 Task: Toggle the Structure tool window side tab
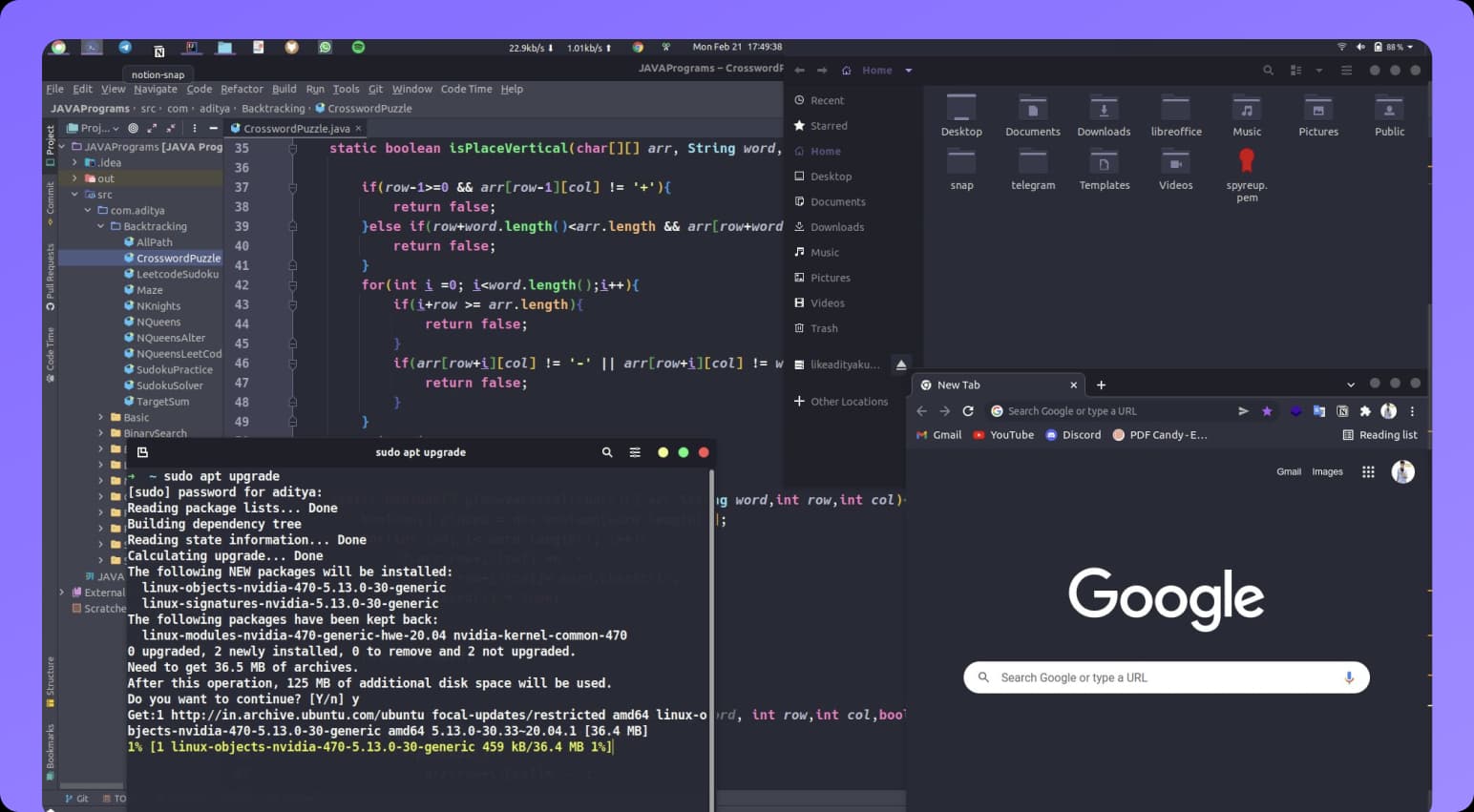tap(50, 679)
